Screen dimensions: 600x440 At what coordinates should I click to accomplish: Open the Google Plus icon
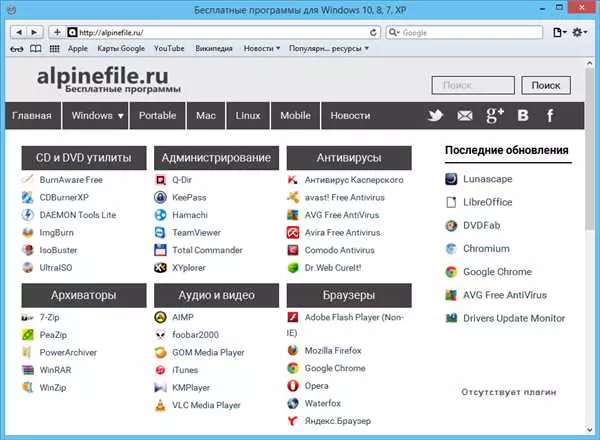(494, 115)
